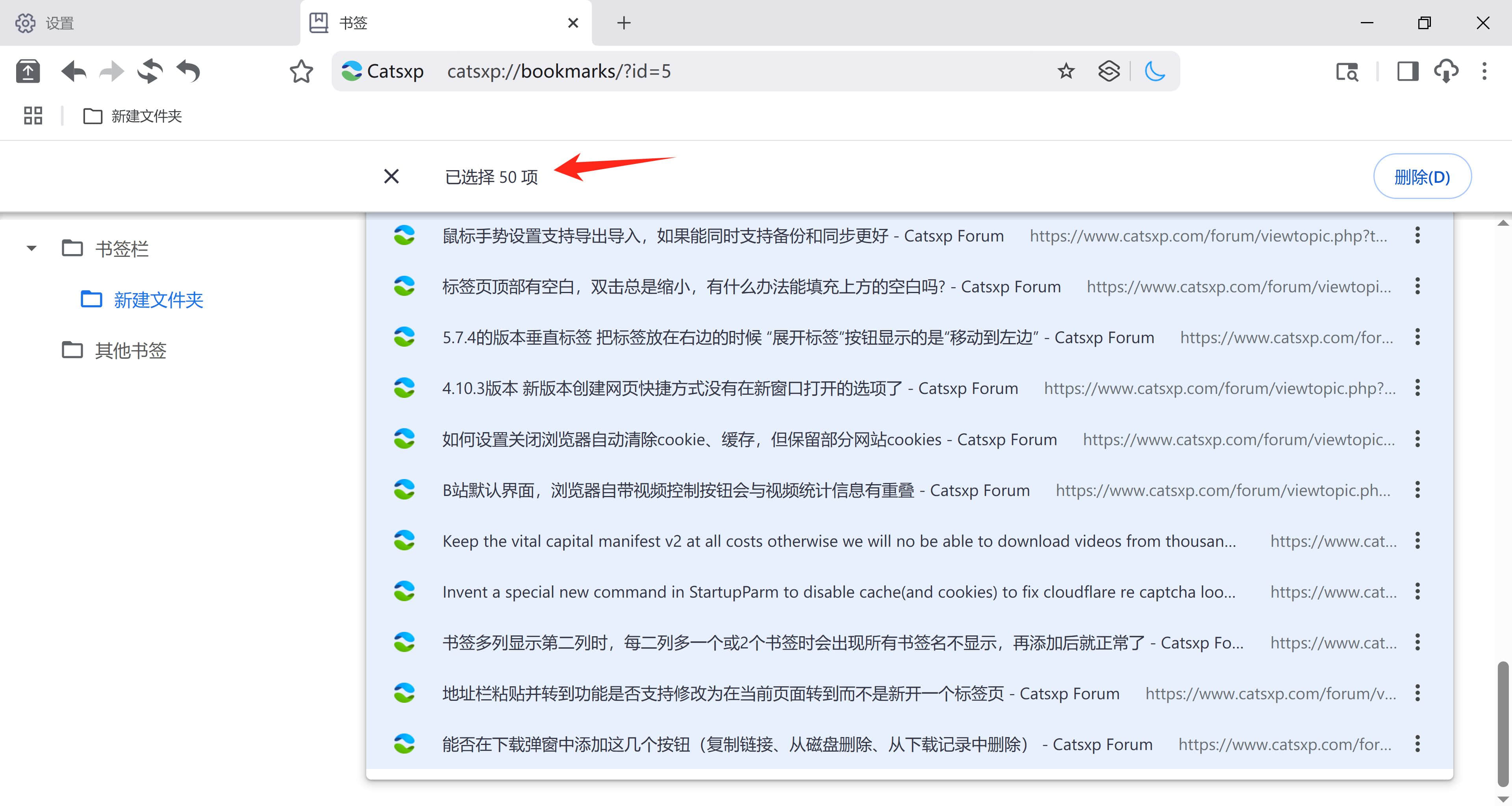Select the 标签页顶部有空白 bookmark title
1512x806 pixels.
[x=751, y=286]
